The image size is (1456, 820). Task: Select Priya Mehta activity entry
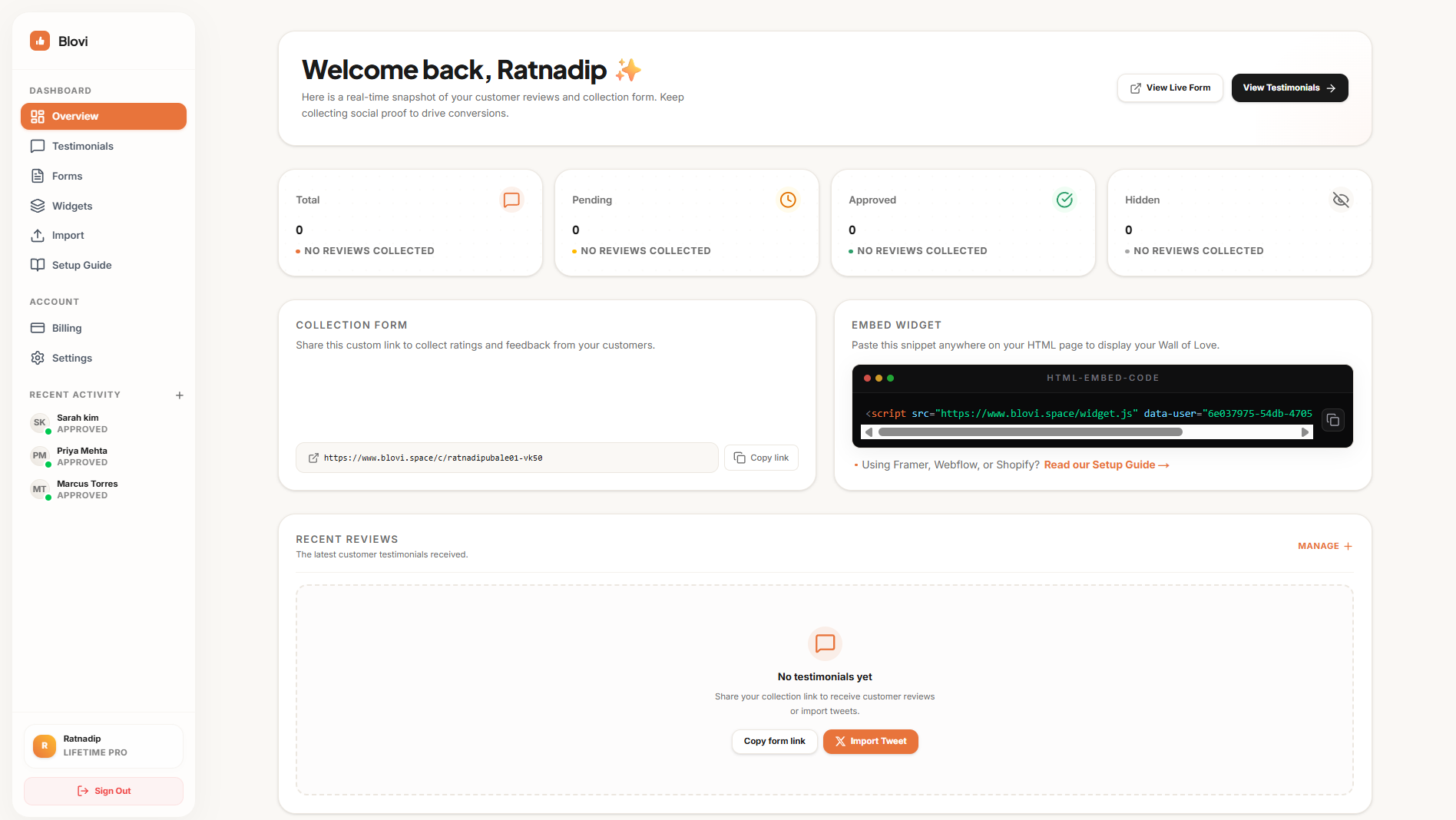(x=104, y=456)
